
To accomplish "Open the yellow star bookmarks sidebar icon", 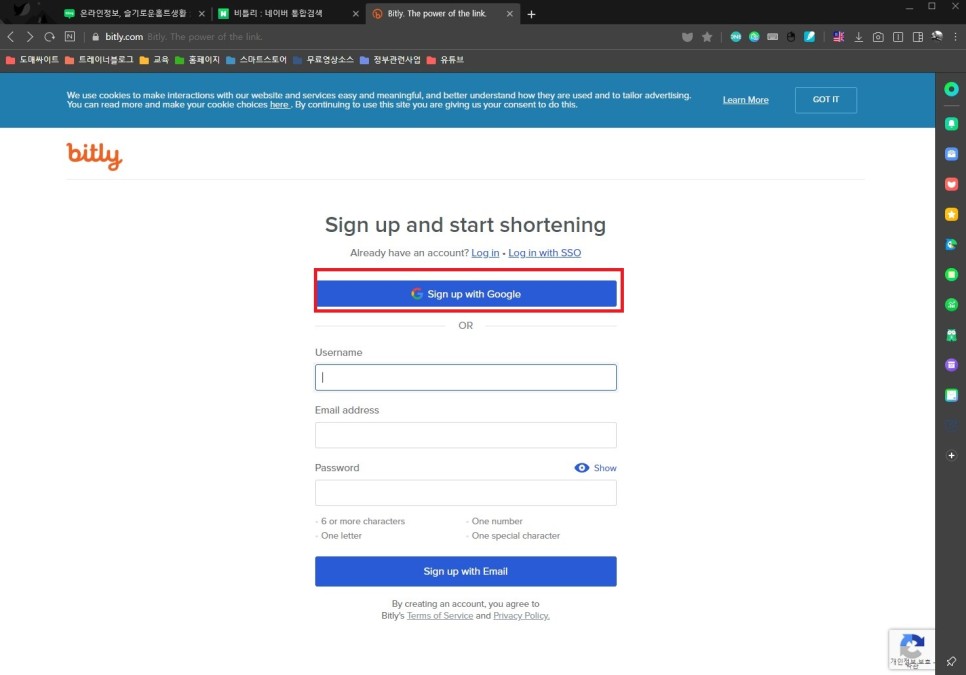I will [951, 214].
